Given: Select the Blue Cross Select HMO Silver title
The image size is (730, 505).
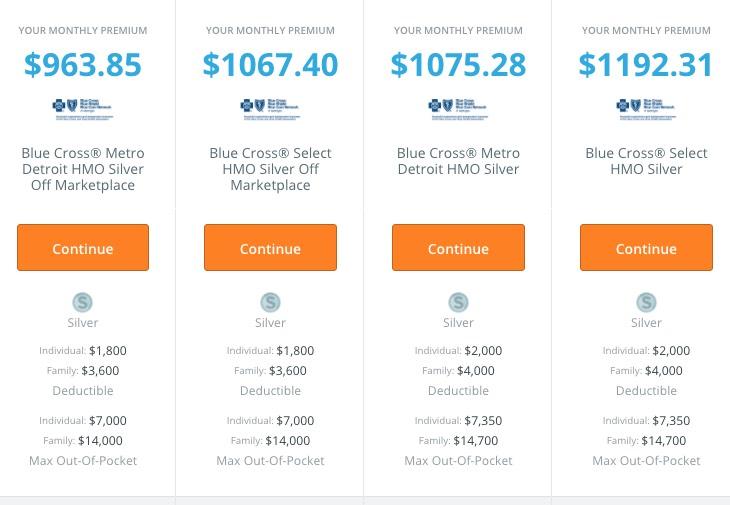Looking at the screenshot, I should (x=646, y=161).
